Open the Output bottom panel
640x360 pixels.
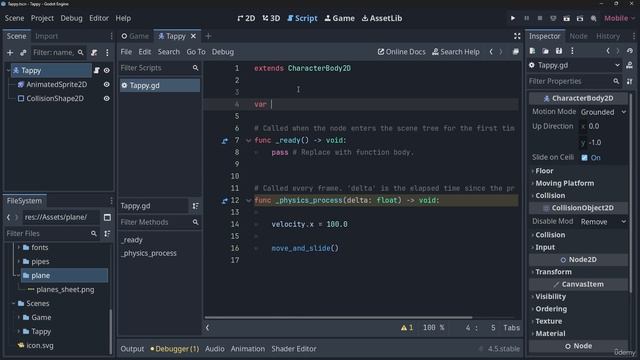click(x=132, y=349)
